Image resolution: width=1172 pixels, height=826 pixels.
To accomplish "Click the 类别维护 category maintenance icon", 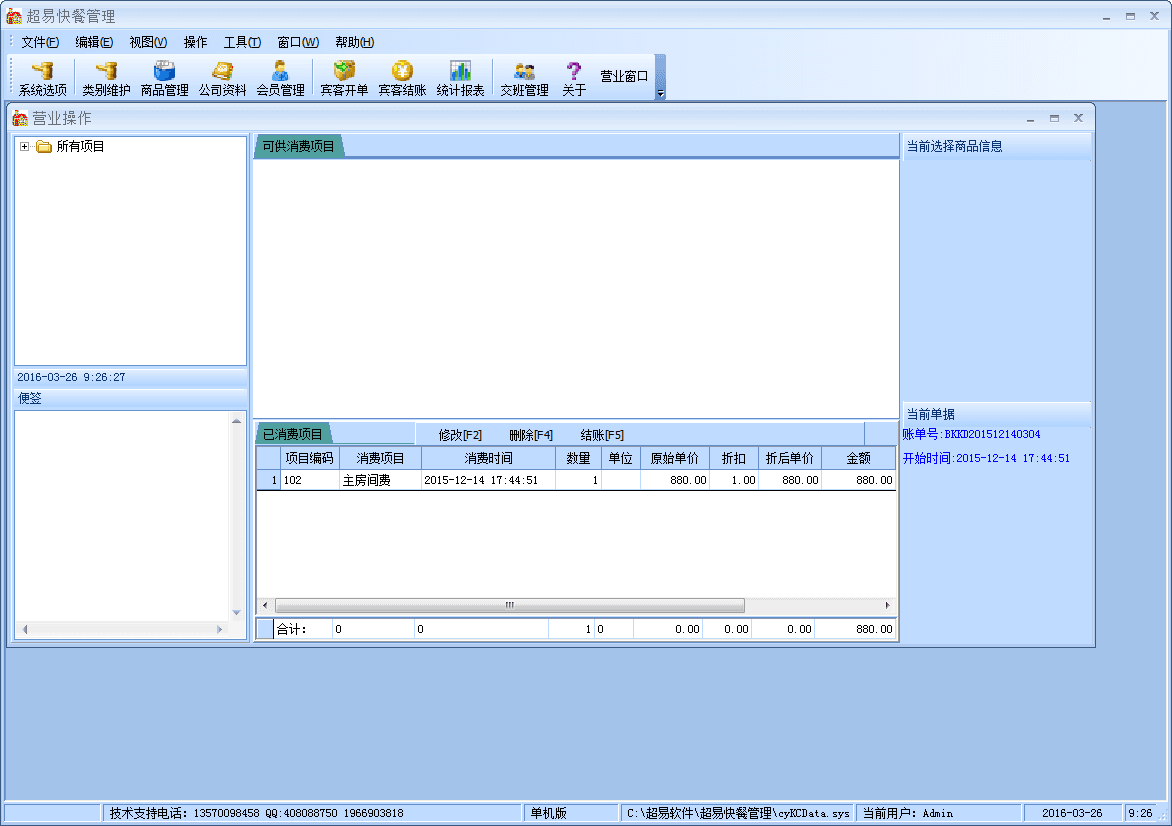I will tap(106, 79).
